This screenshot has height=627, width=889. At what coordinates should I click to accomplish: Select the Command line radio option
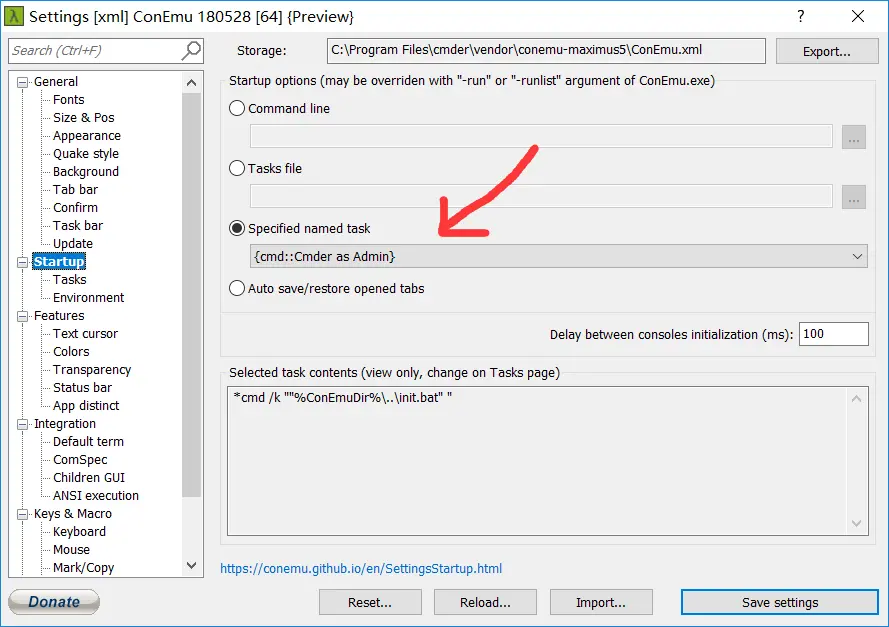tap(237, 108)
